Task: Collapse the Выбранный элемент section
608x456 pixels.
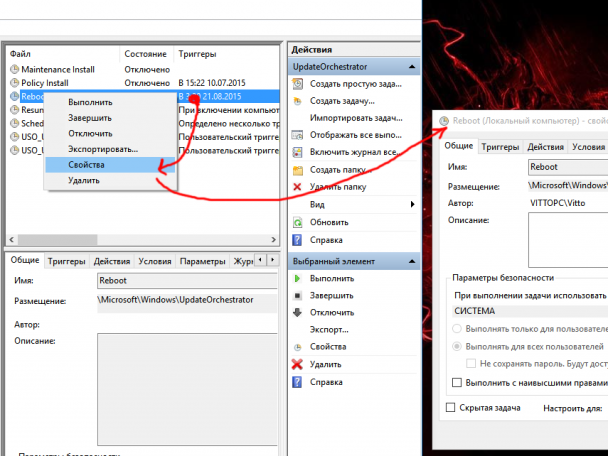Action: click(x=412, y=261)
